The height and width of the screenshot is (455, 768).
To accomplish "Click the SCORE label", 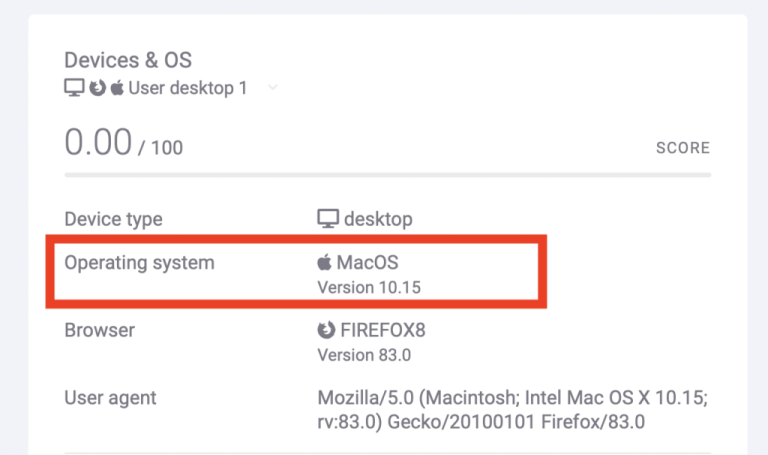I will click(x=682, y=148).
